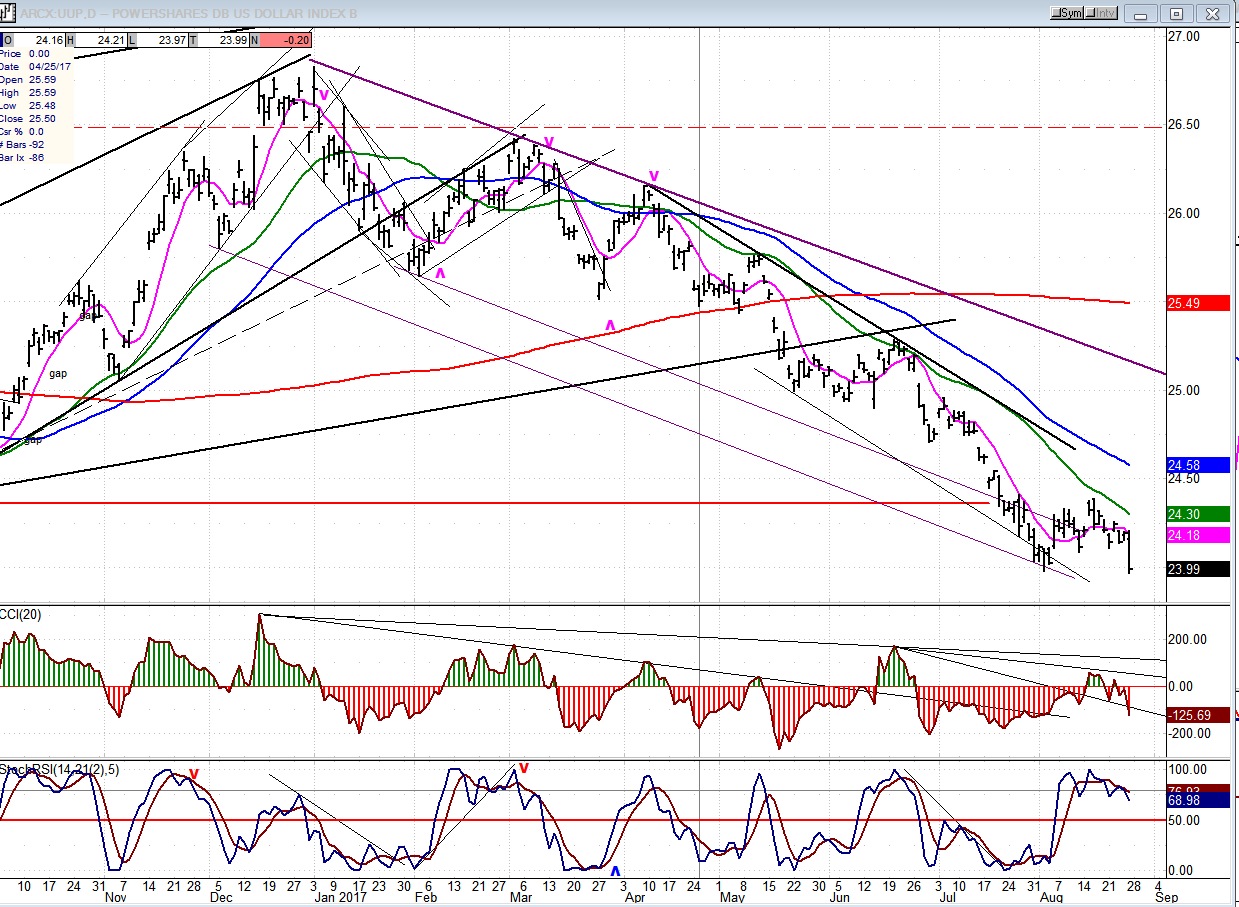1239x907 pixels.
Task: Click the Jan 2017 label on date axis
Action: coord(340,898)
